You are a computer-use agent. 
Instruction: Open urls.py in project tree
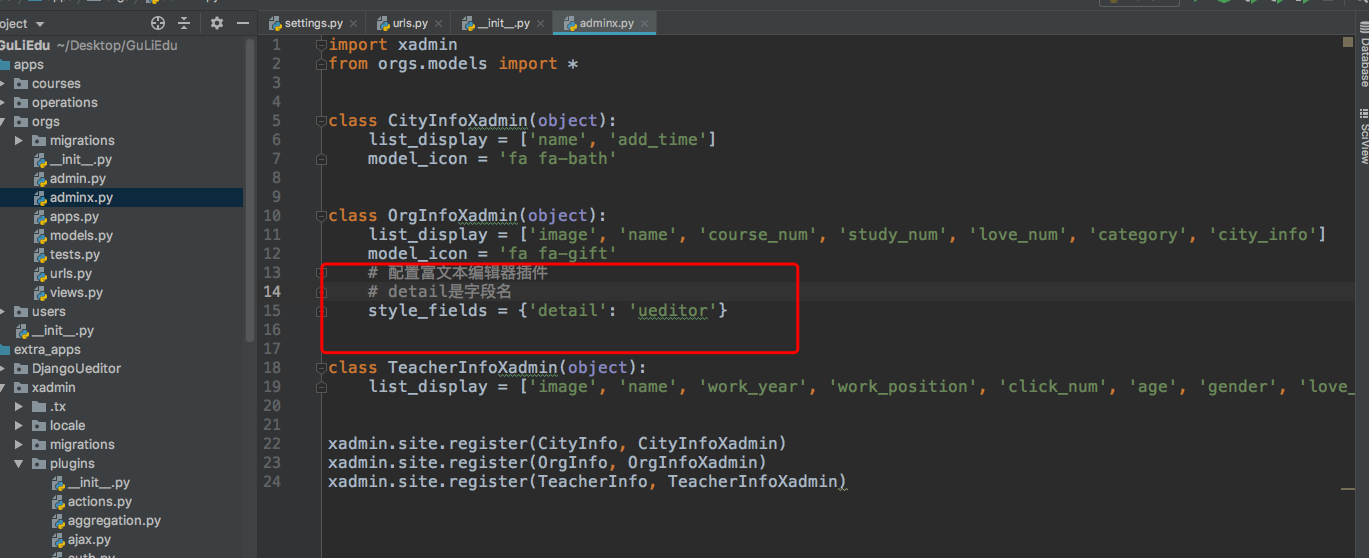pyautogui.click(x=71, y=273)
